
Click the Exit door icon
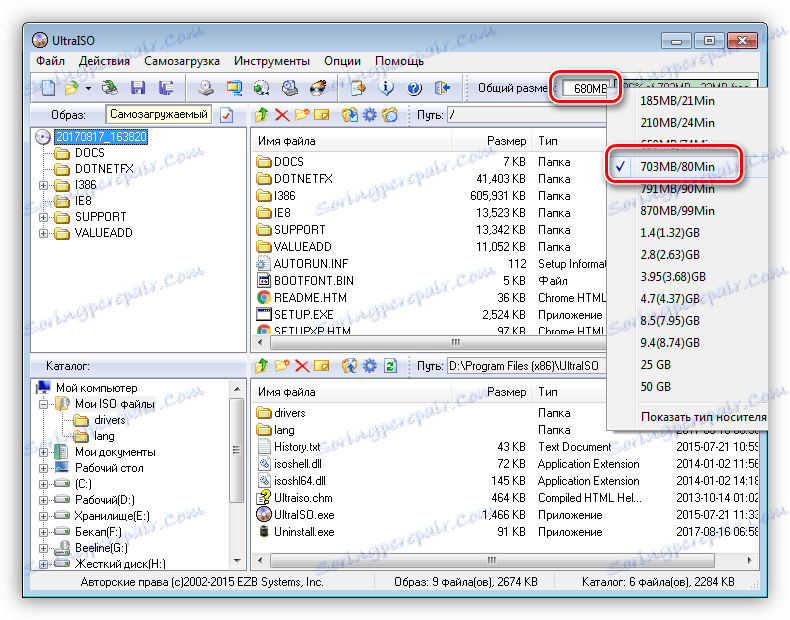[x=442, y=88]
